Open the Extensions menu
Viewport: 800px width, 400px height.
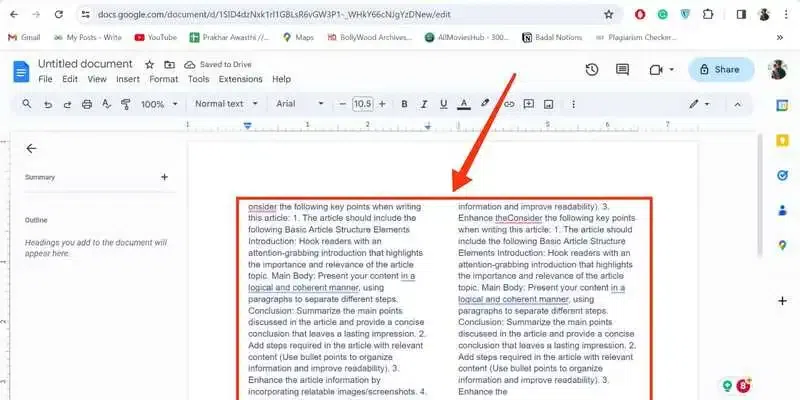240,79
